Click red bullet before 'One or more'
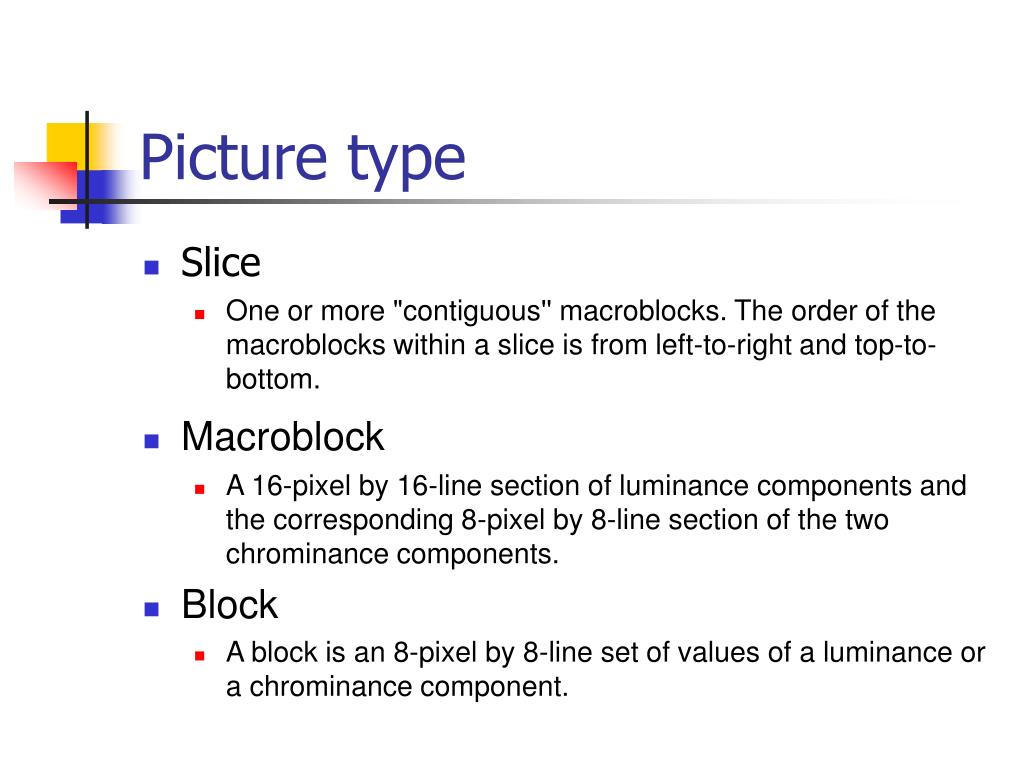This screenshot has width=1024, height=768. click(x=200, y=315)
